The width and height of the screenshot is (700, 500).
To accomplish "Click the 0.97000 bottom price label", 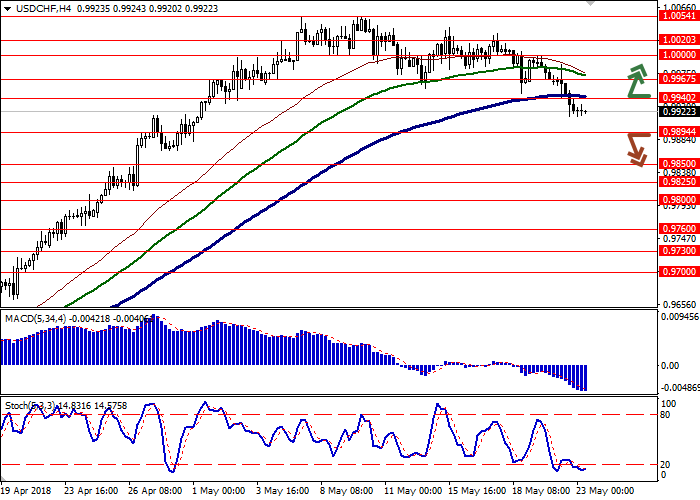I will coord(678,271).
